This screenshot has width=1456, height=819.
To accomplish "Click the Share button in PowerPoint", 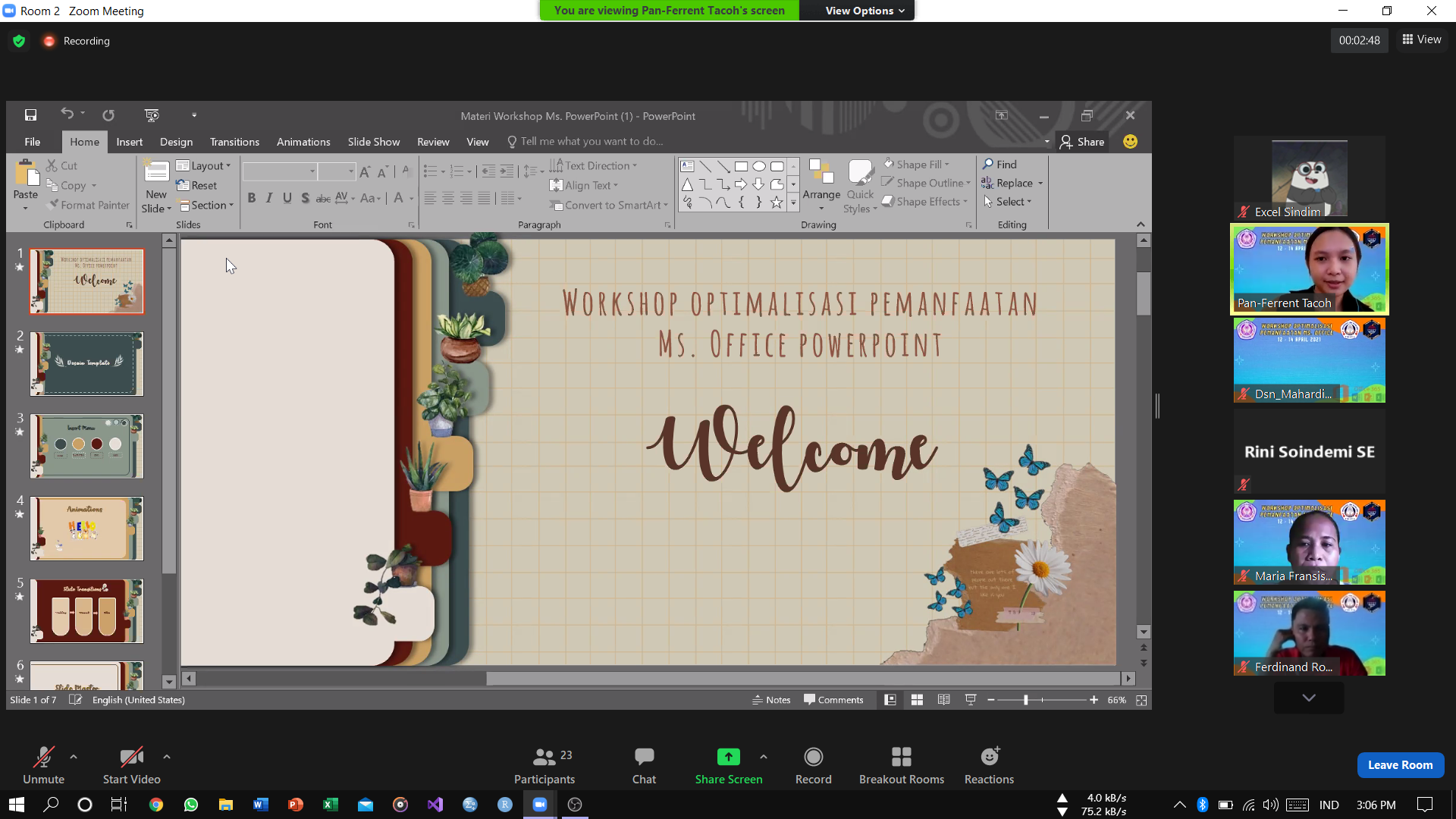I will coord(1082,142).
